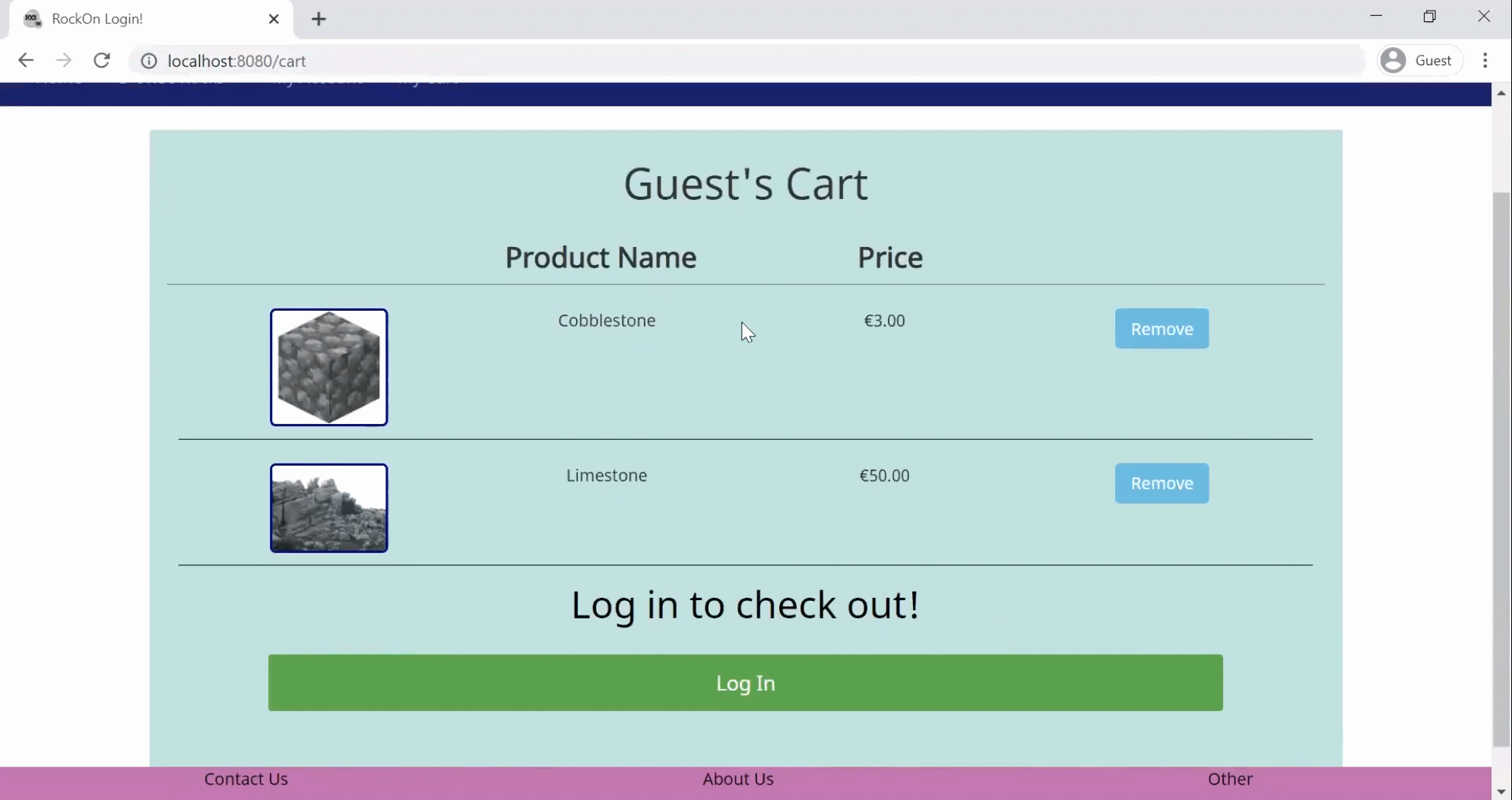1512x800 pixels.
Task: Open site information icon in address bar
Action: tap(149, 61)
